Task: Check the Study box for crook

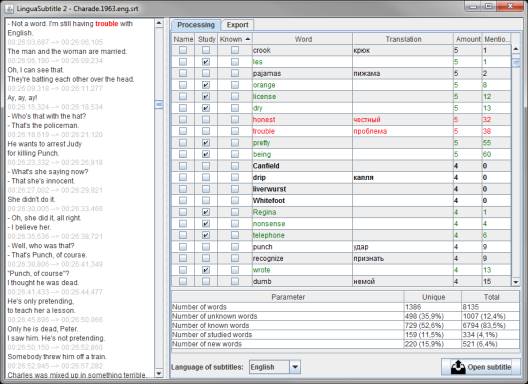Action: pos(206,50)
